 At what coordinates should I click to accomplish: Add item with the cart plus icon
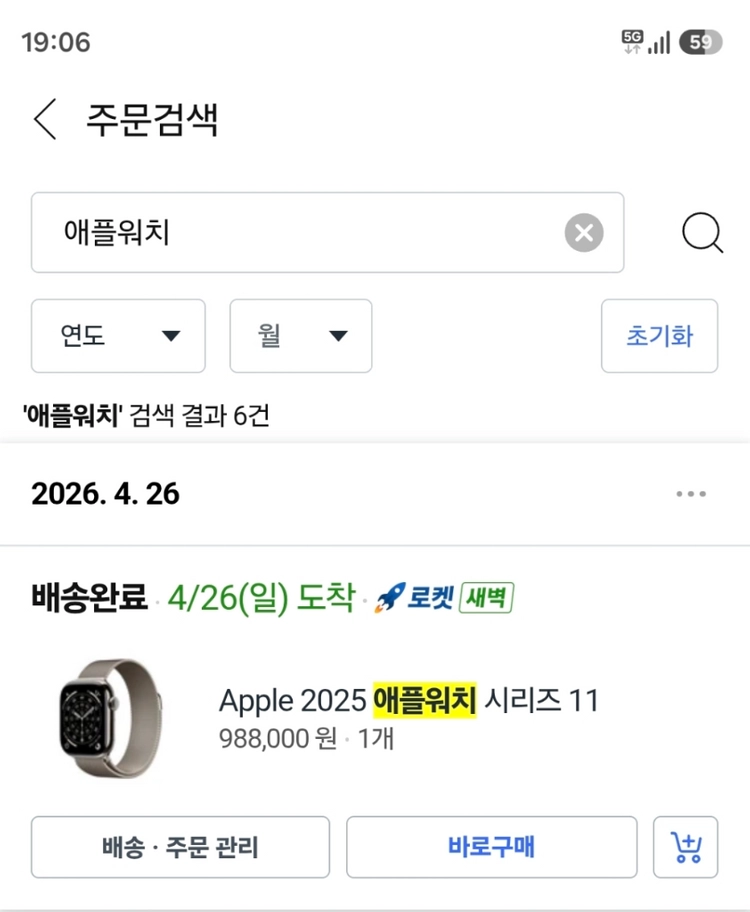[685, 847]
